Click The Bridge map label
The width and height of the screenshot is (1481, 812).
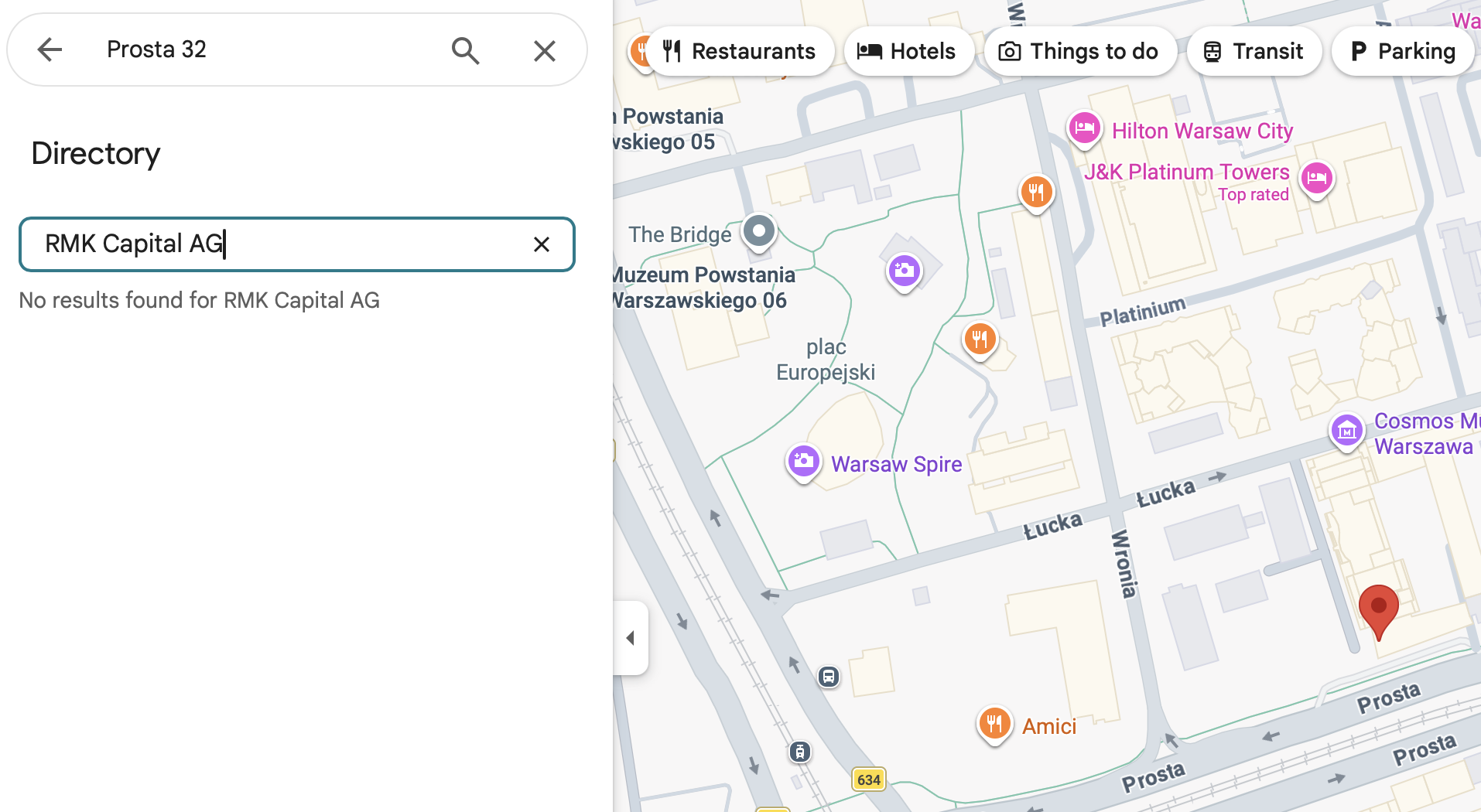[679, 234]
